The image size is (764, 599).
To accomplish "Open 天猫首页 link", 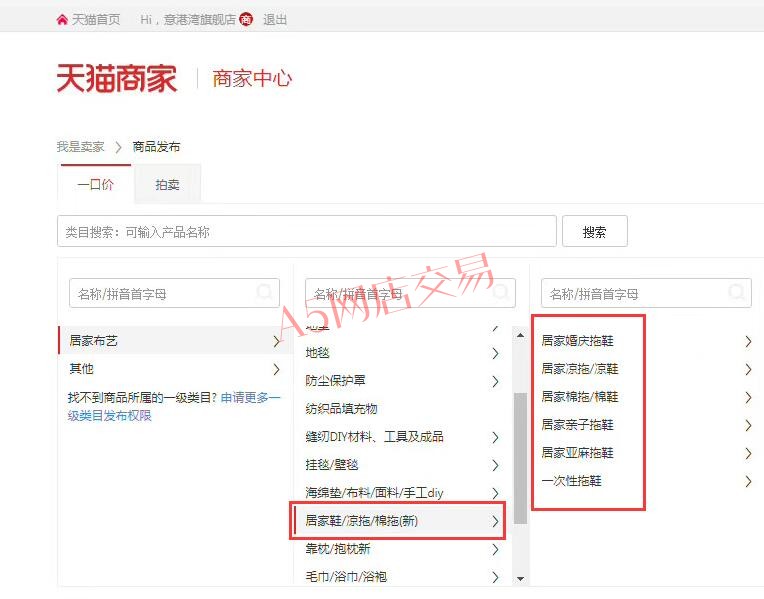I will tap(96, 19).
